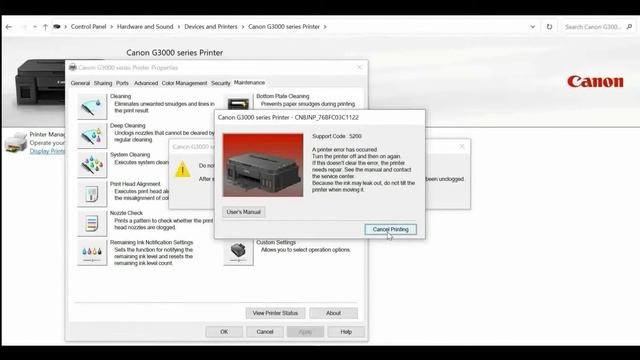The width and height of the screenshot is (640, 360).
Task: Click Cancel Printing button
Action: pos(391,229)
